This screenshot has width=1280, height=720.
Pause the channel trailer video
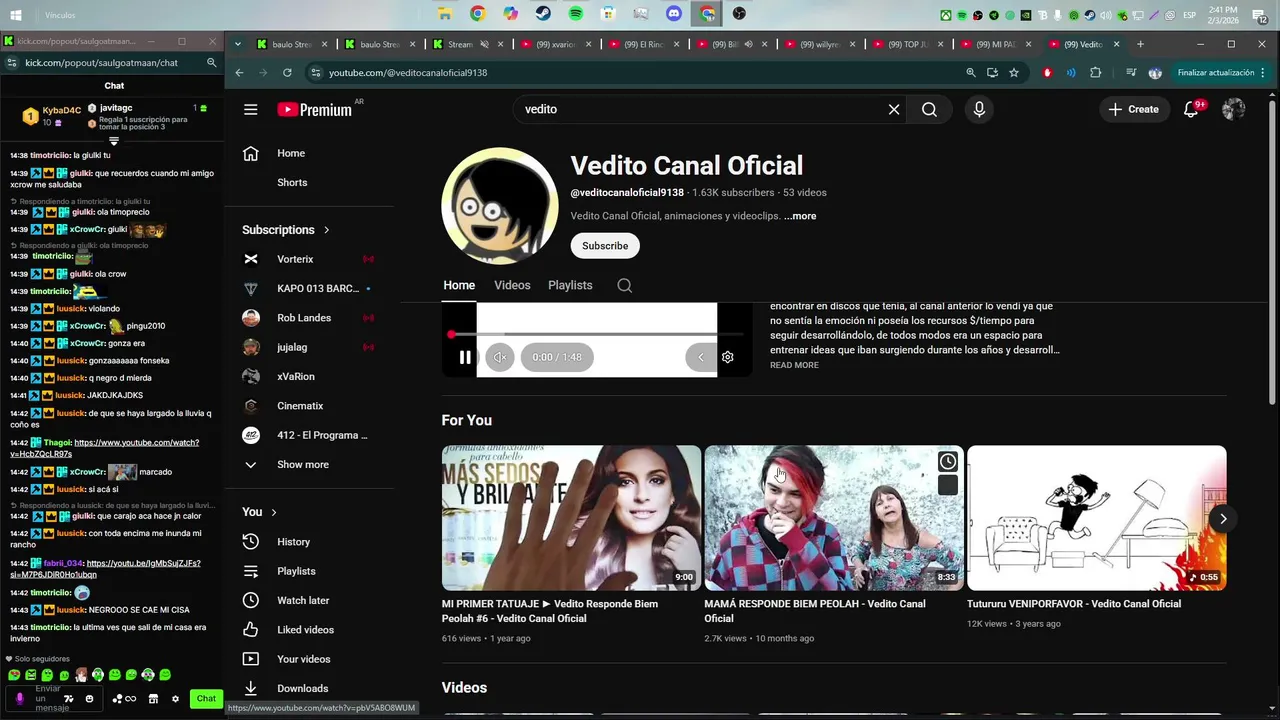[465, 357]
